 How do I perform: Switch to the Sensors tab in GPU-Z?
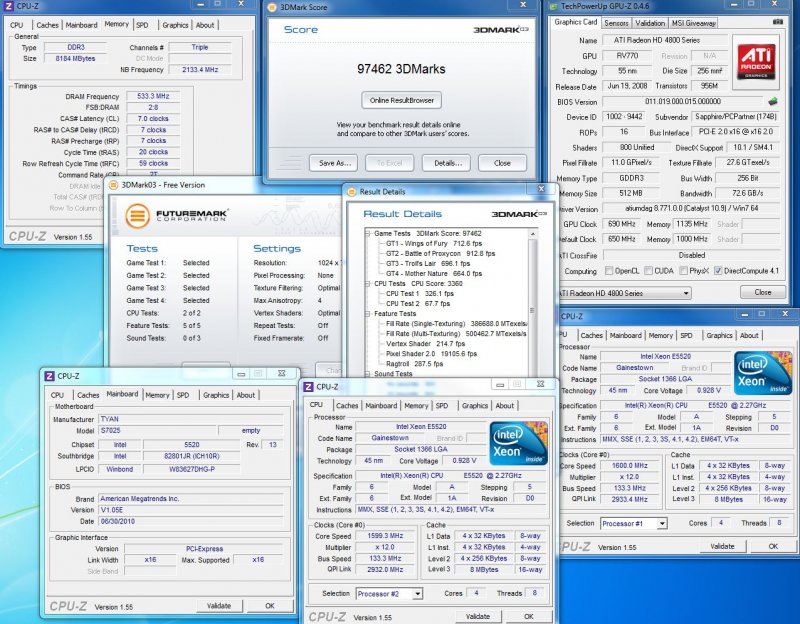[616, 23]
